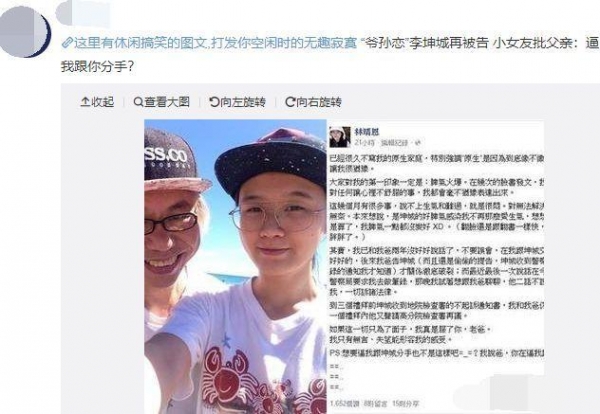Click the 15 shares count in the embedded post
The image size is (600, 414).
coord(406,403)
